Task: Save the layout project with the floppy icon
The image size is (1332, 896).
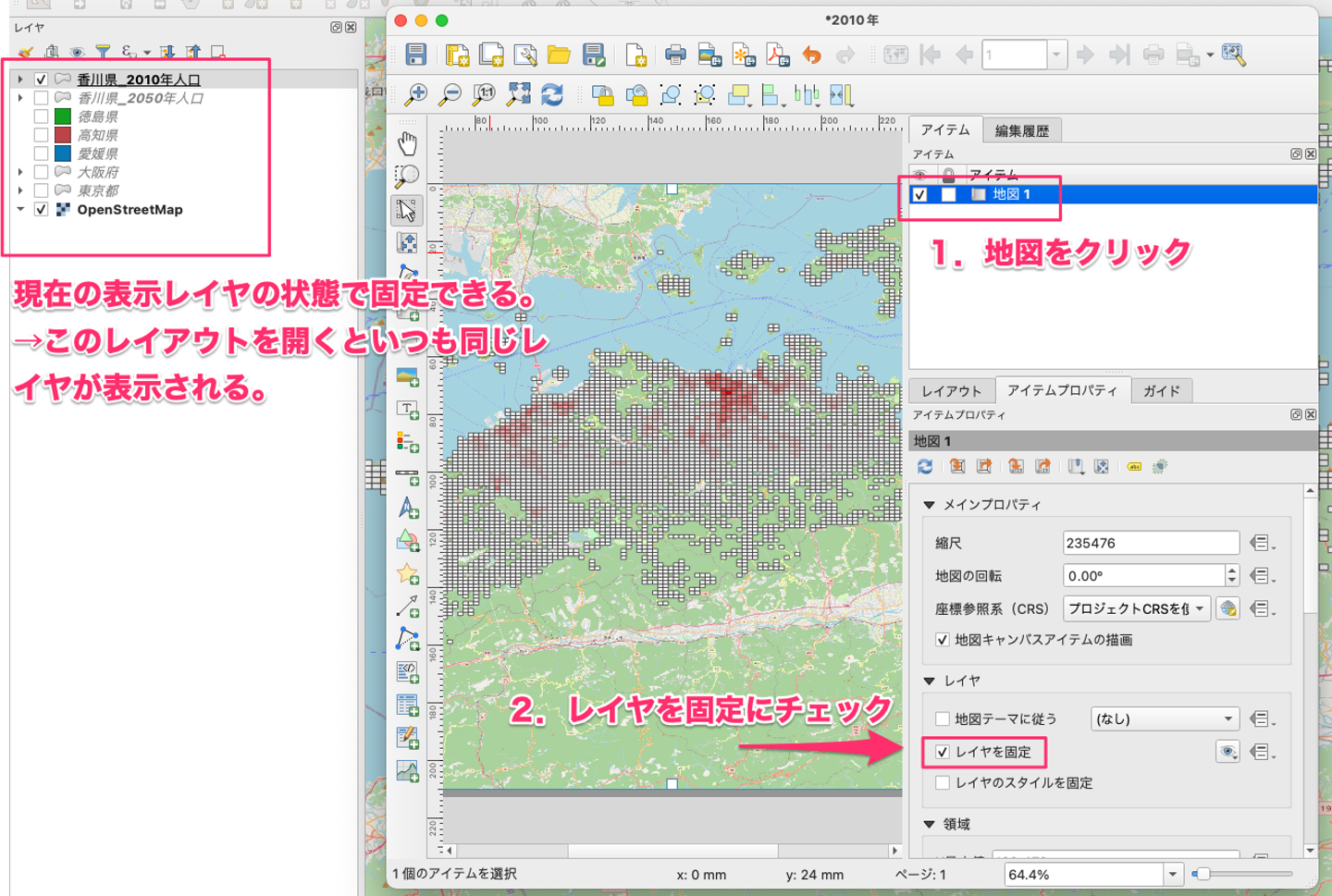Action: point(416,55)
